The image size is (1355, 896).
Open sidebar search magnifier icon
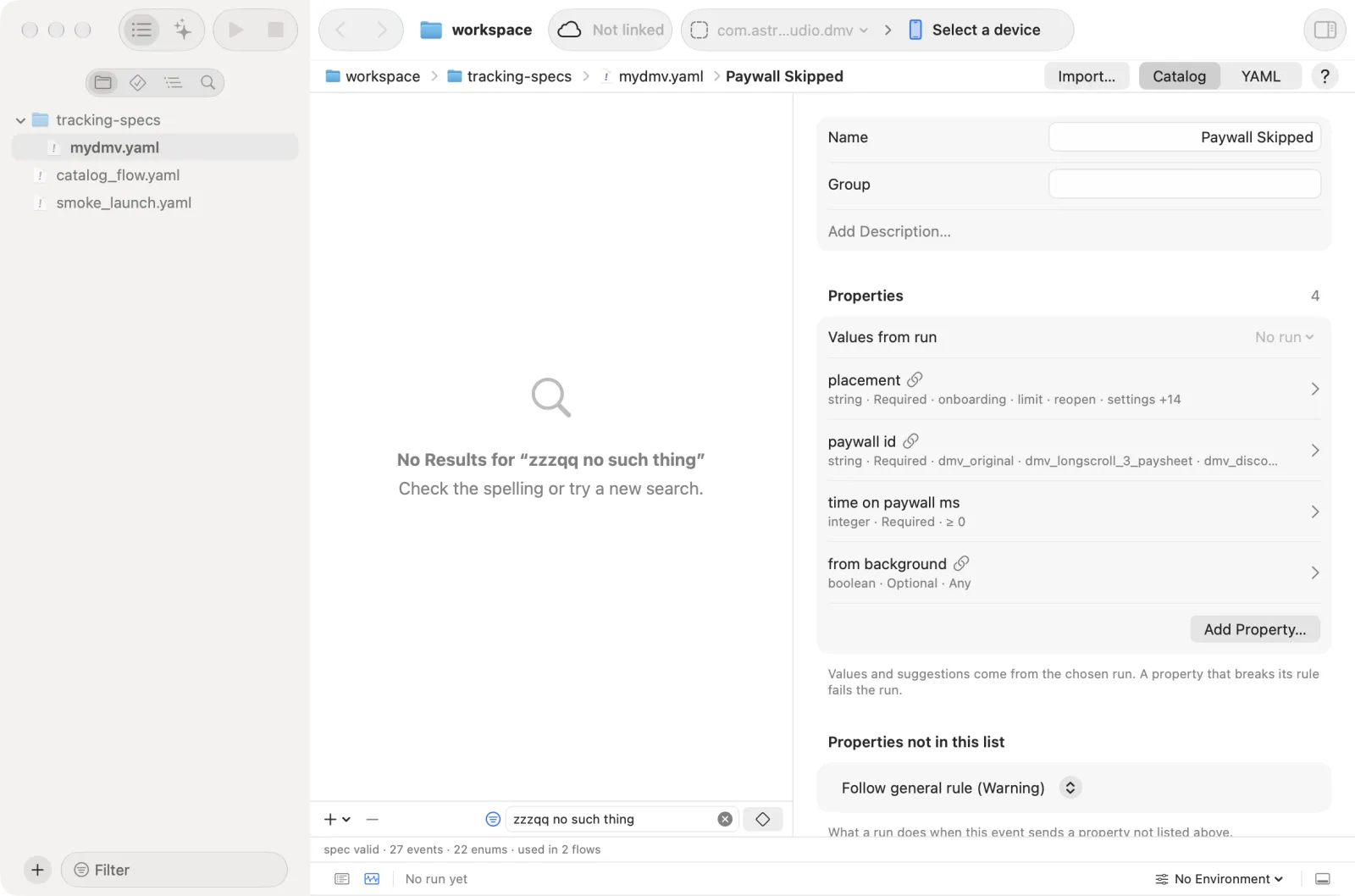tap(207, 82)
